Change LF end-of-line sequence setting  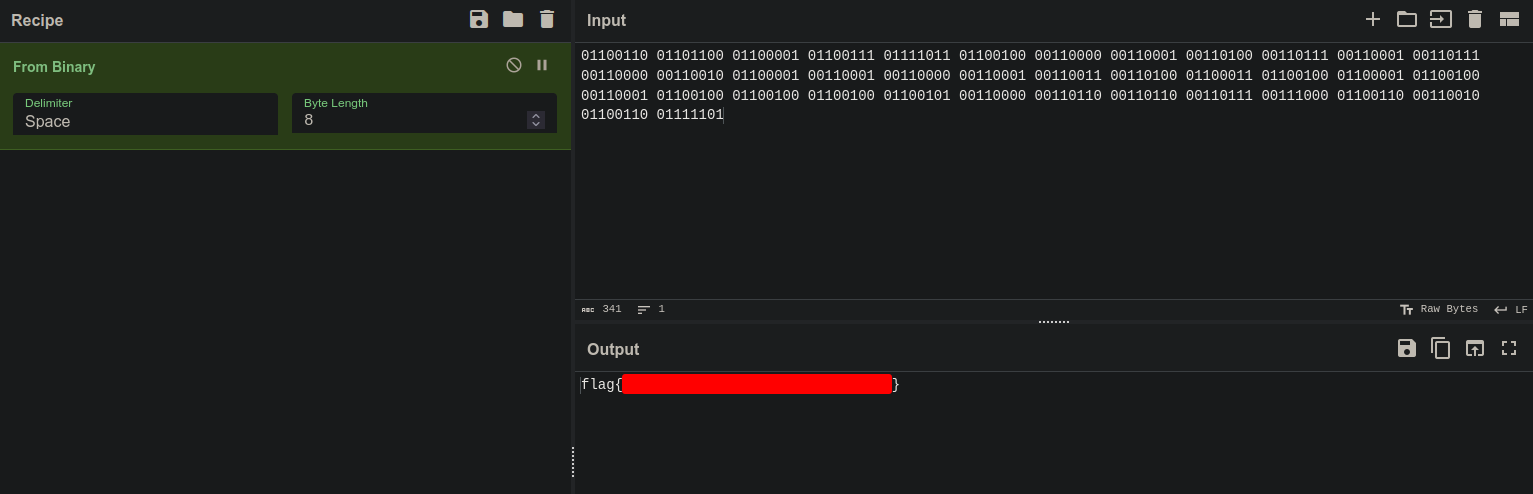pos(1510,310)
